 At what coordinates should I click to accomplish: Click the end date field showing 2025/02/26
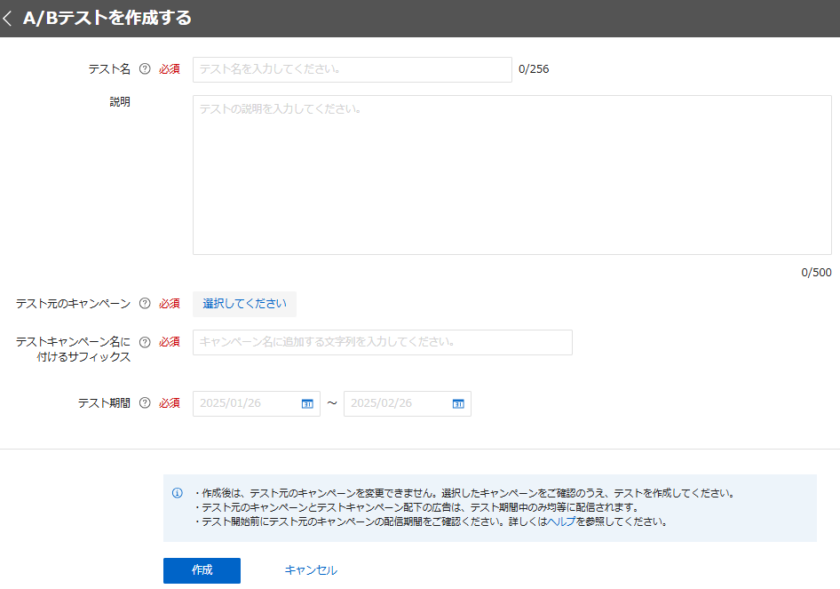pos(396,404)
